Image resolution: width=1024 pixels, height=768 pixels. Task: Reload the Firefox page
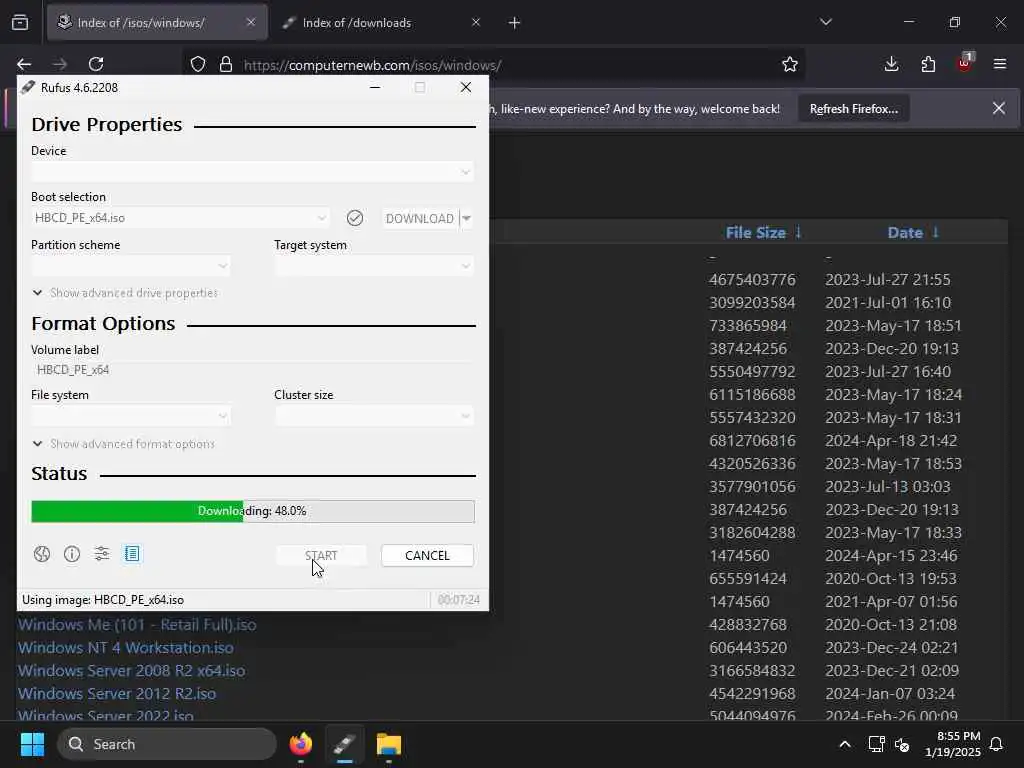click(96, 64)
